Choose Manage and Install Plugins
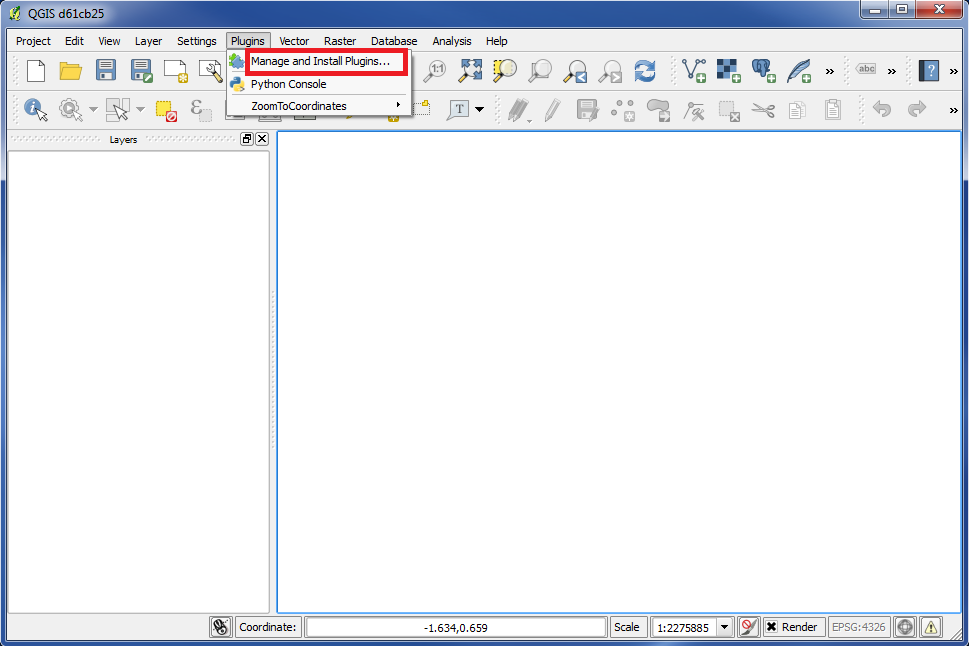This screenshot has height=646, width=969. coord(320,61)
